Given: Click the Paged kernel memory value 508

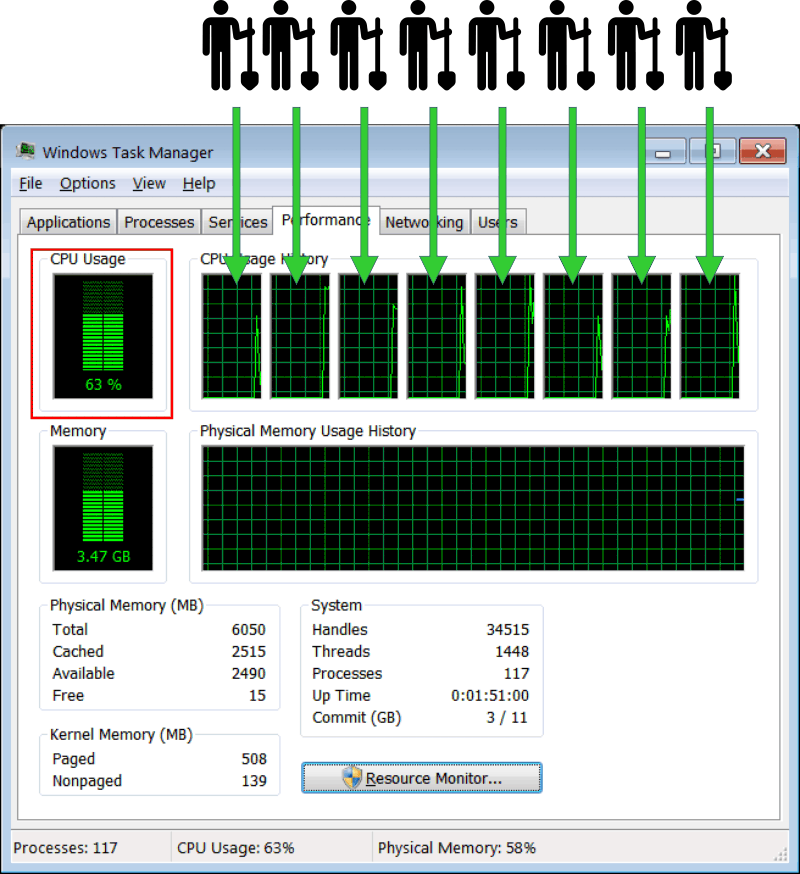Looking at the screenshot, I should 254,759.
